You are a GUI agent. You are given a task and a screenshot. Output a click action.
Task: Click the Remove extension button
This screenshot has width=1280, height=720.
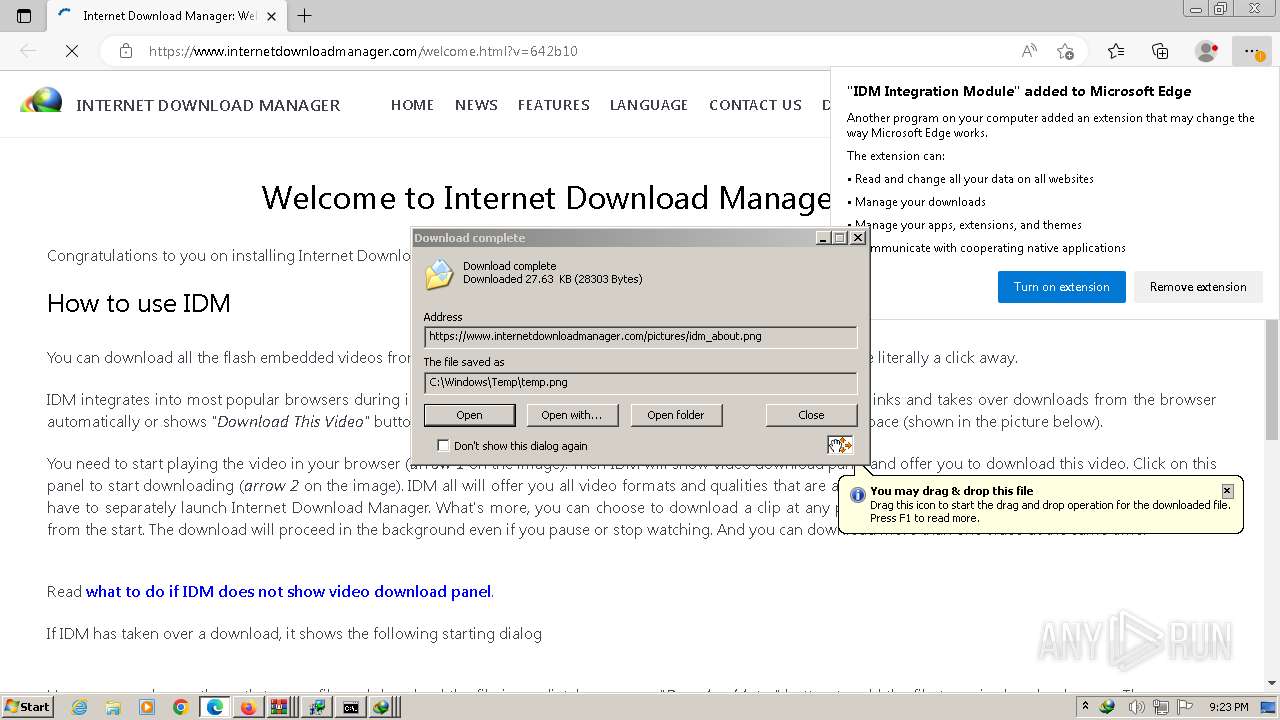pyautogui.click(x=1198, y=287)
